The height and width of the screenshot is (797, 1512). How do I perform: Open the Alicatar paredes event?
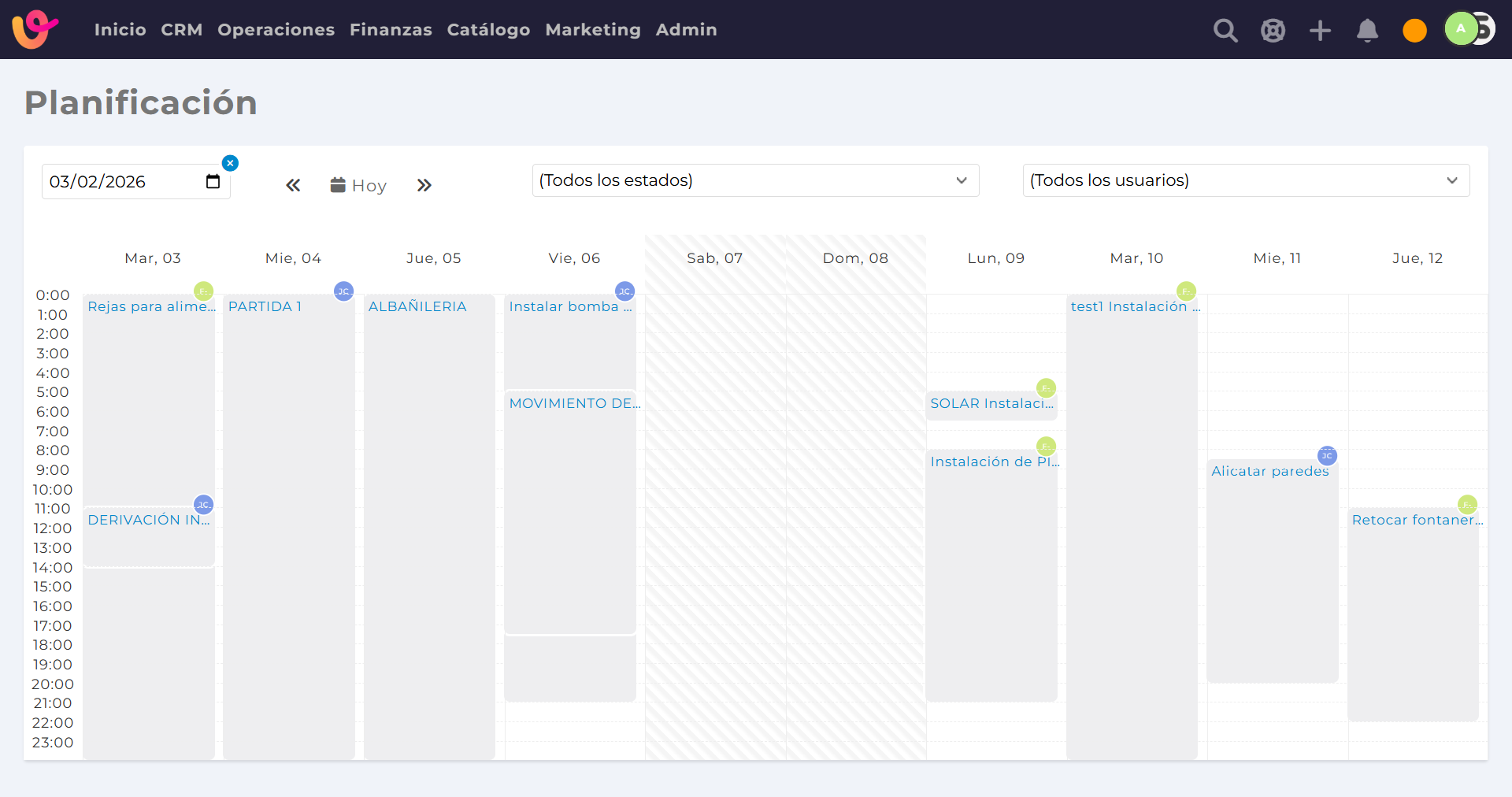point(1269,472)
